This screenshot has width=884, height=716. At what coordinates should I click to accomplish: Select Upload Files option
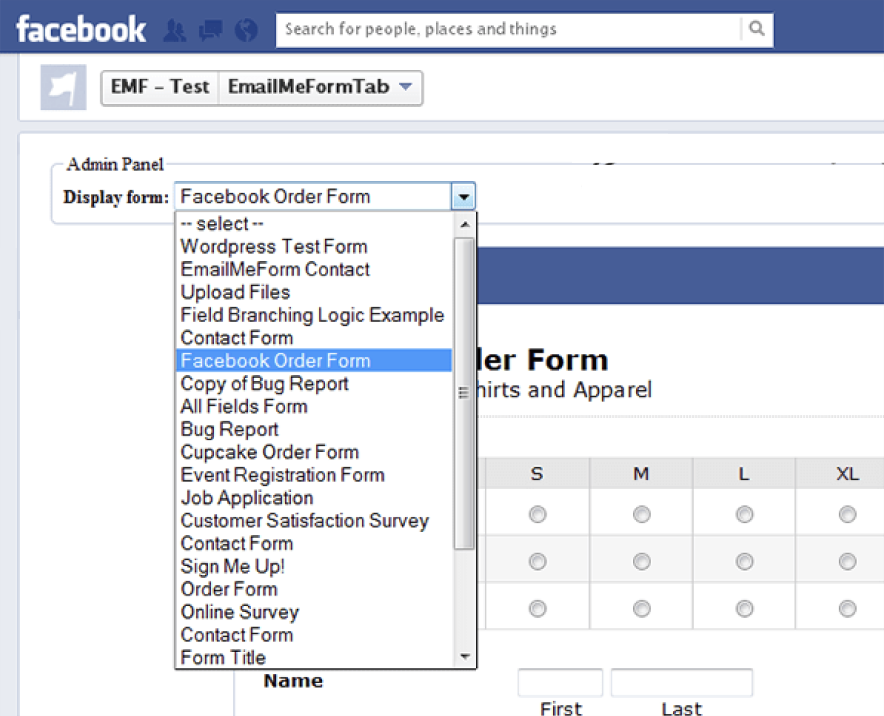[x=314, y=293]
